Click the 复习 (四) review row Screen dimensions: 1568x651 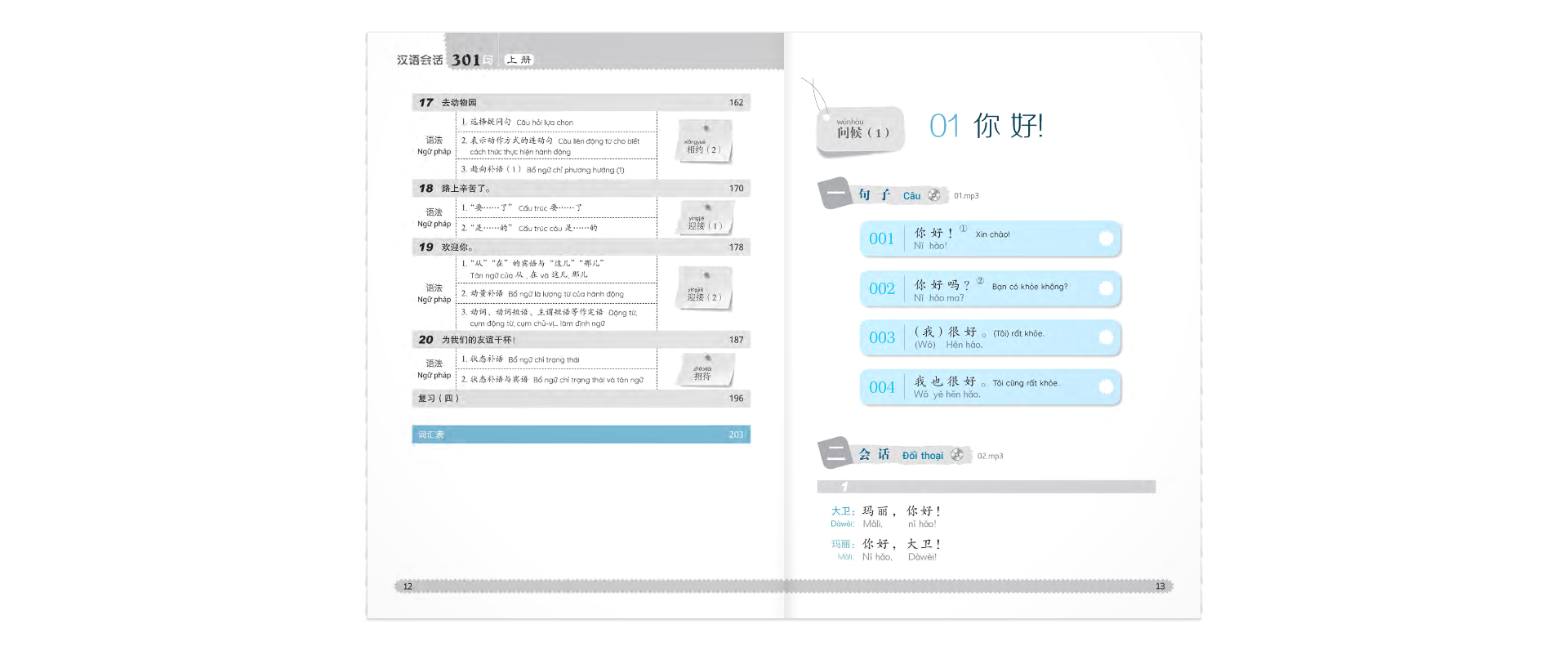(x=581, y=399)
